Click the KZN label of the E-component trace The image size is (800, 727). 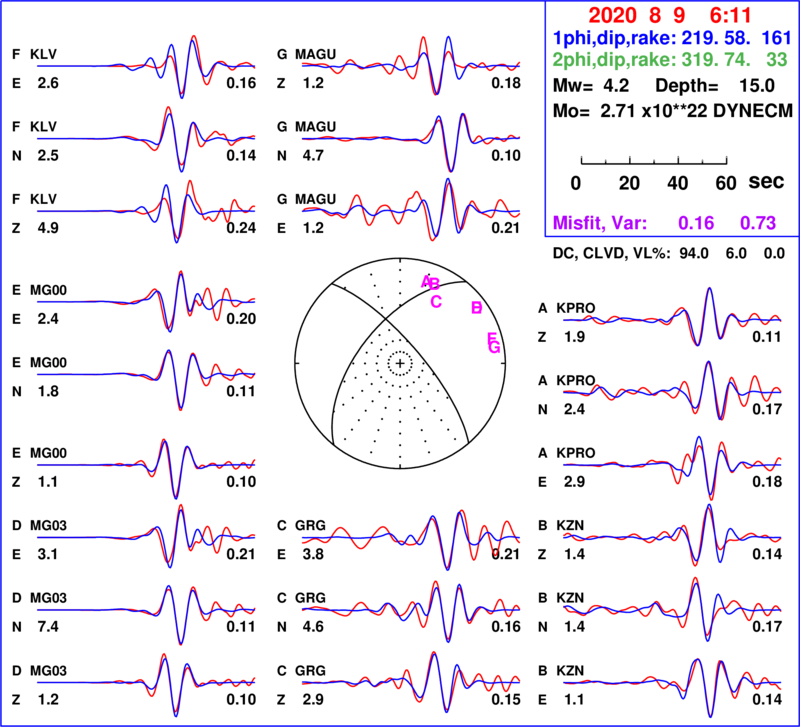pyautogui.click(x=570, y=670)
